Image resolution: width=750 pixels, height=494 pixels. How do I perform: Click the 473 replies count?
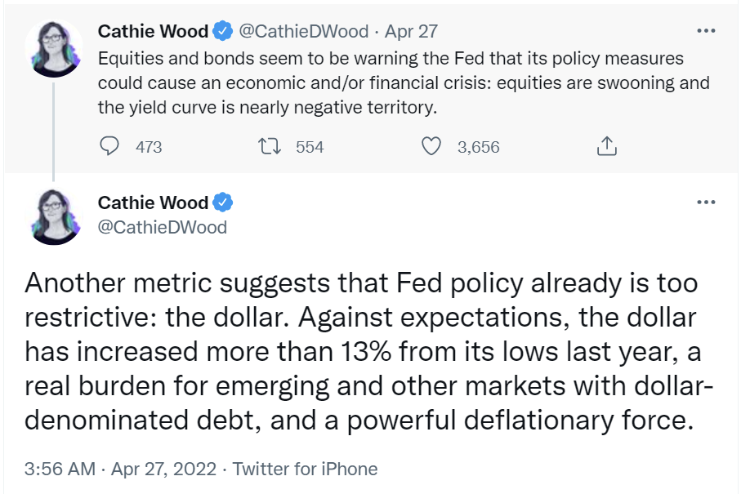(x=149, y=147)
